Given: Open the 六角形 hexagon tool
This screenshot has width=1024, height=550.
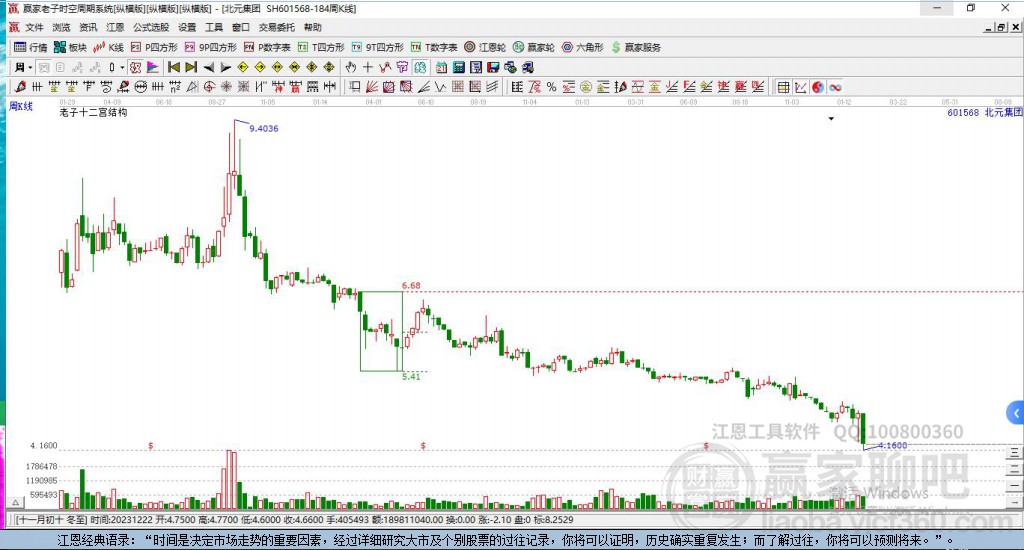Looking at the screenshot, I should (583, 47).
